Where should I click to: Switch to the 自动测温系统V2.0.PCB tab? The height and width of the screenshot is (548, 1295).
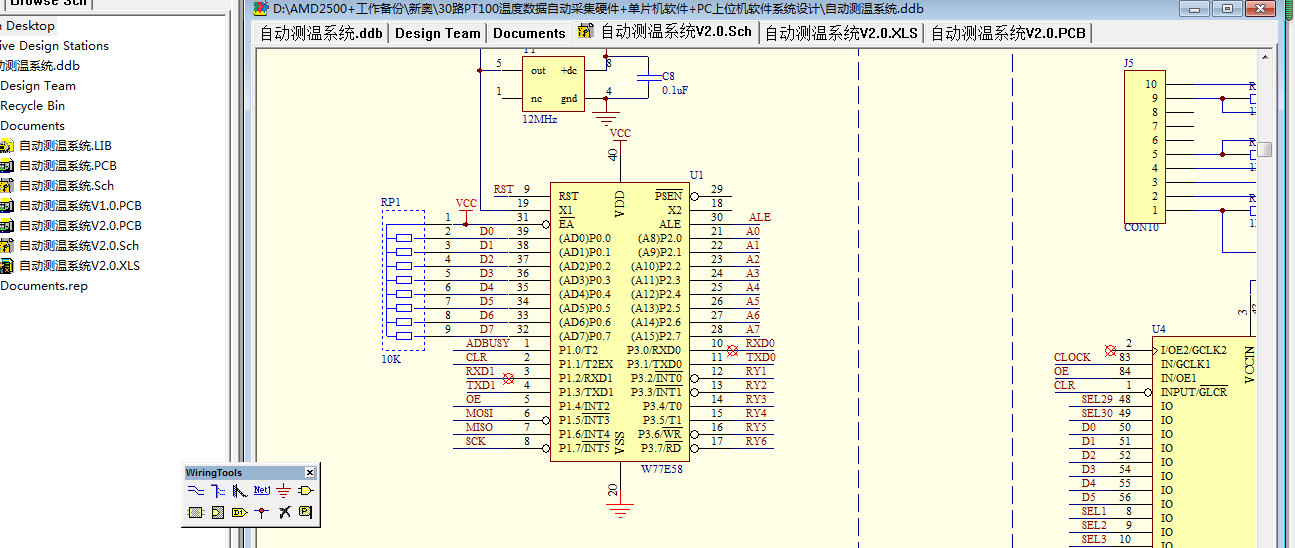point(1009,33)
